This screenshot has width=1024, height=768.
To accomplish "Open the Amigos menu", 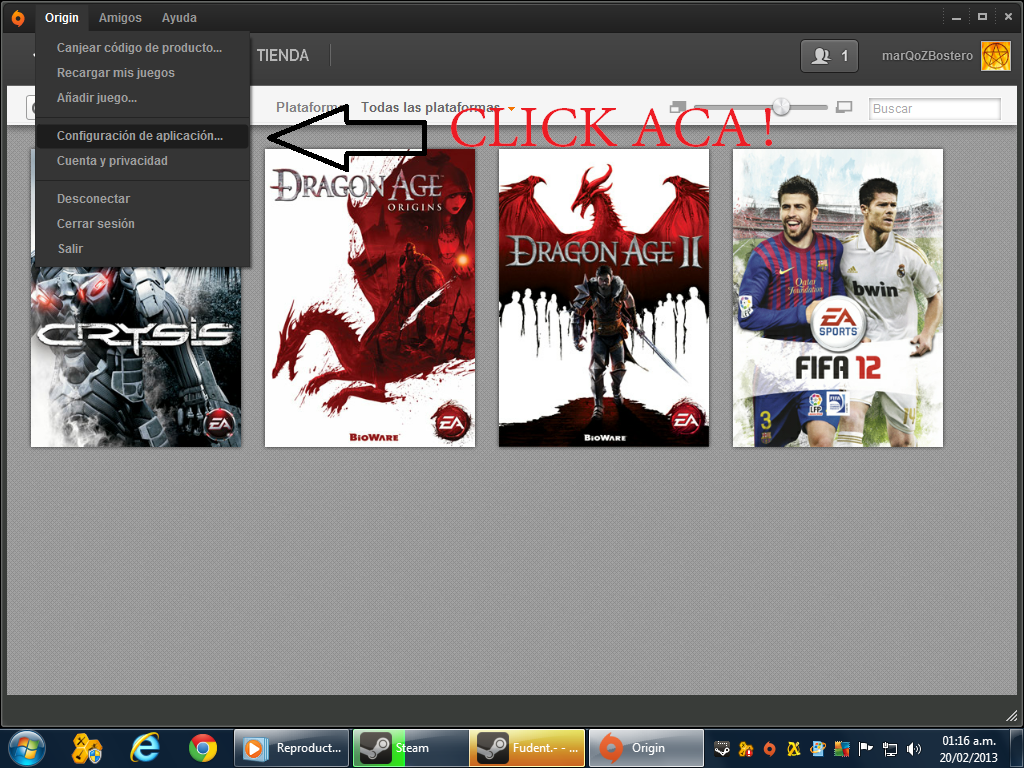I will click(120, 18).
